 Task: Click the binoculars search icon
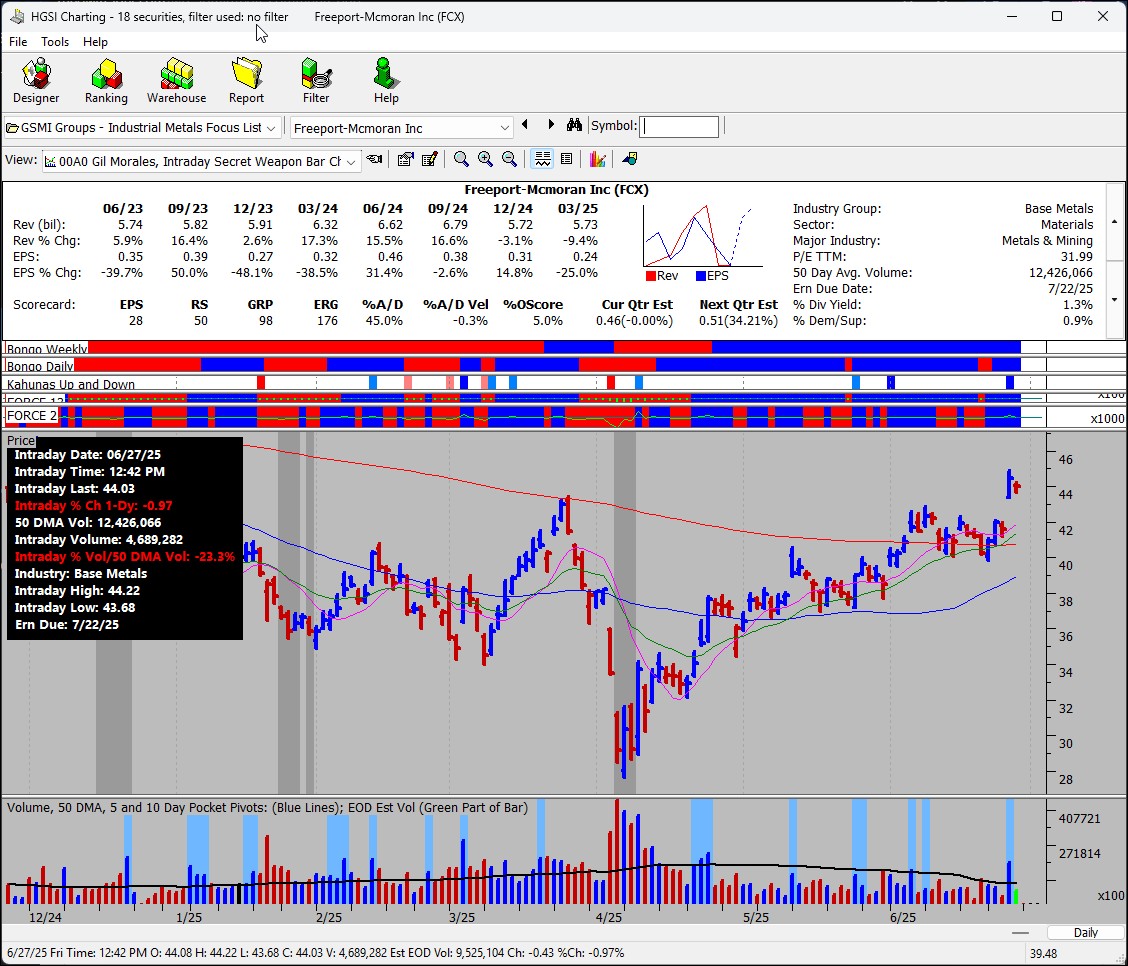click(x=574, y=125)
